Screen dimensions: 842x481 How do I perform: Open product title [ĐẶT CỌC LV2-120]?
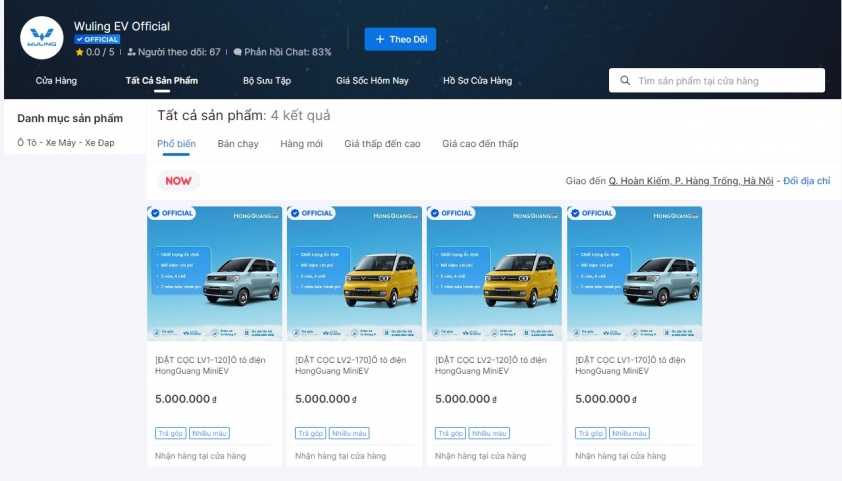coord(490,365)
